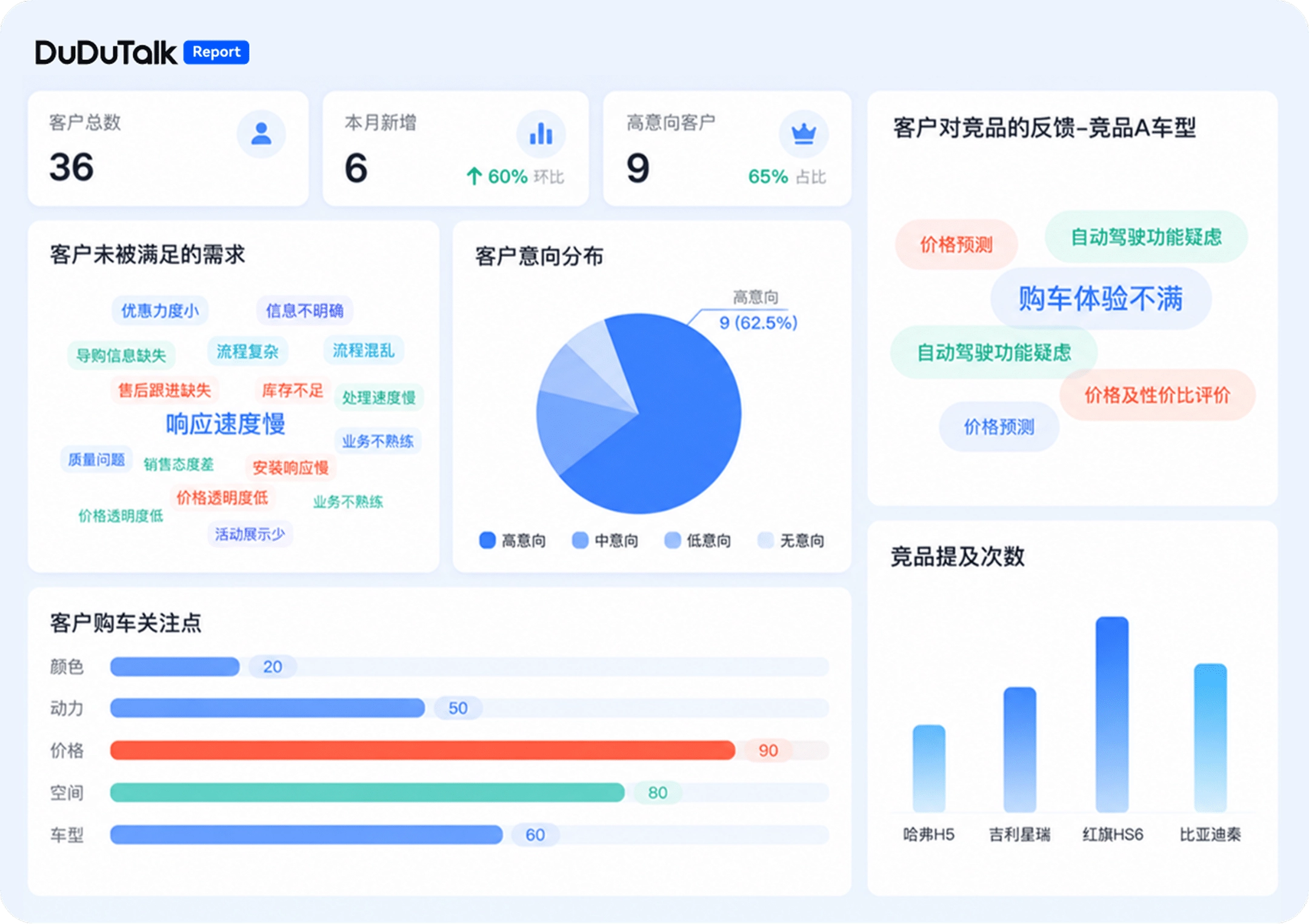Click the DuDuTalk logo
Screen dimensions: 1309x924
(x=105, y=52)
